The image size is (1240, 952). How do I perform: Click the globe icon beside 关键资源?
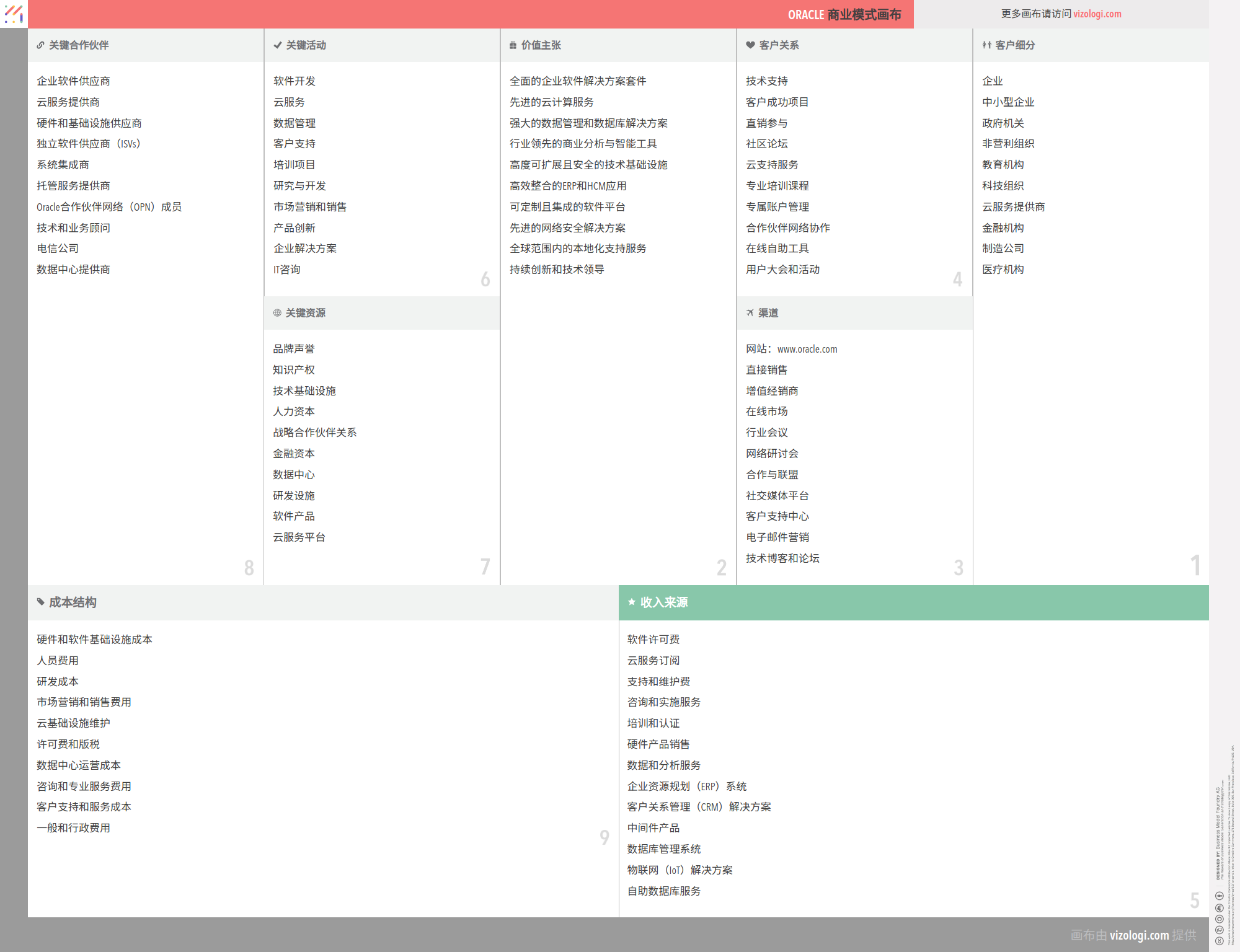pos(277,313)
